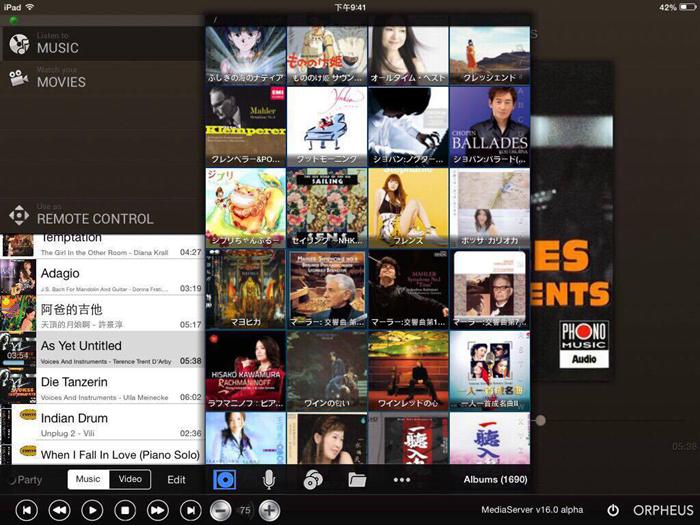Toggle the Party mode button
700x525 pixels.
(x=26, y=480)
